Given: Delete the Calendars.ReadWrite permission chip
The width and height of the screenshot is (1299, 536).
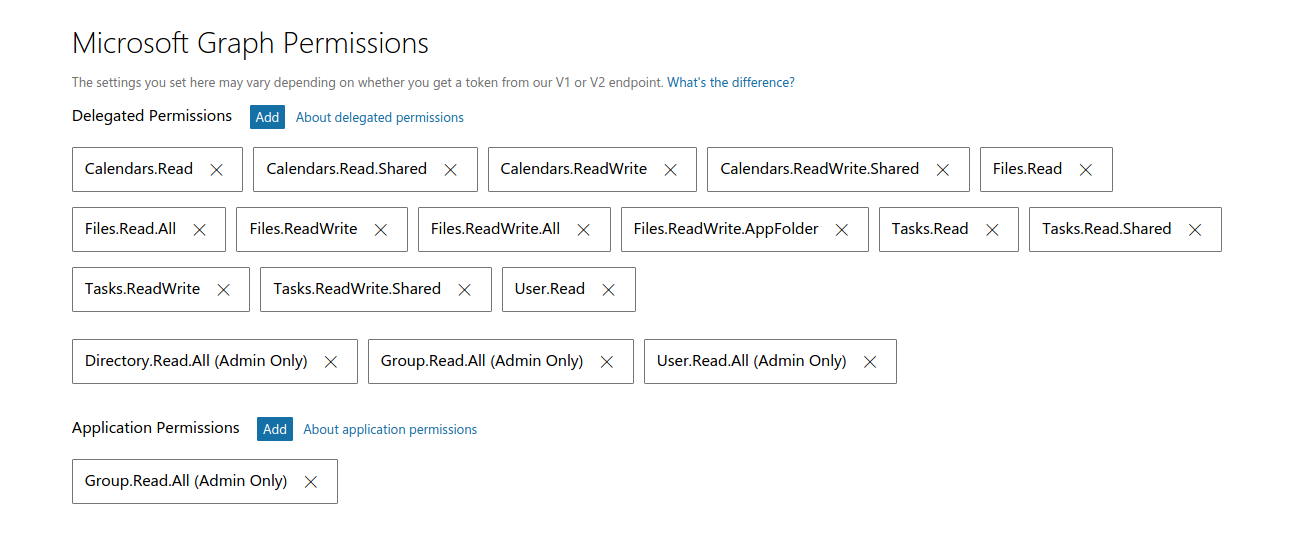Looking at the screenshot, I should [x=670, y=170].
